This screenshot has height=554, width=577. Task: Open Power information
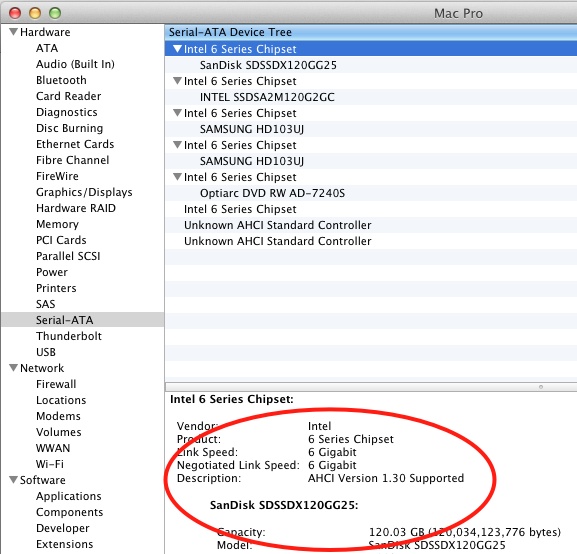[x=52, y=272]
